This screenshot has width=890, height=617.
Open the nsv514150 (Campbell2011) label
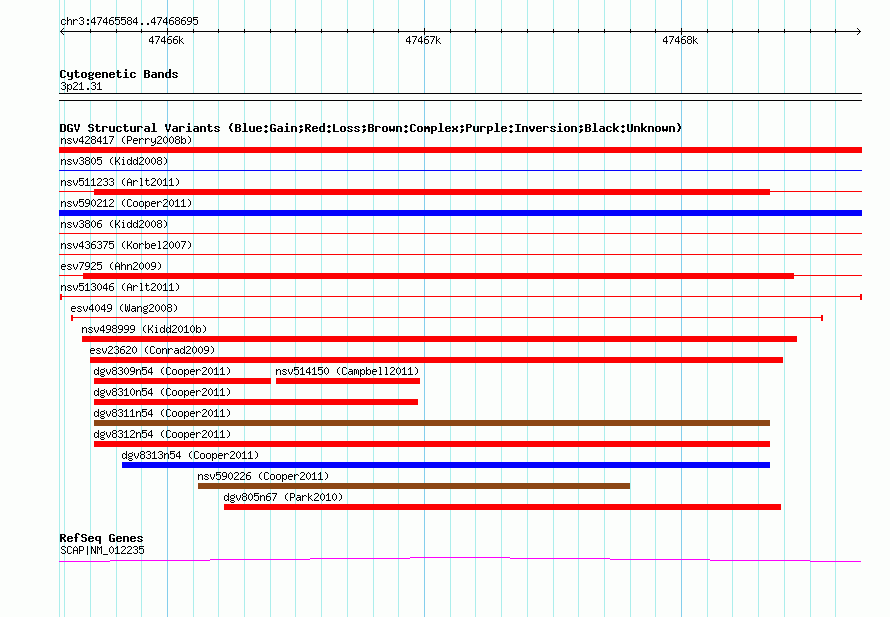click(347, 371)
